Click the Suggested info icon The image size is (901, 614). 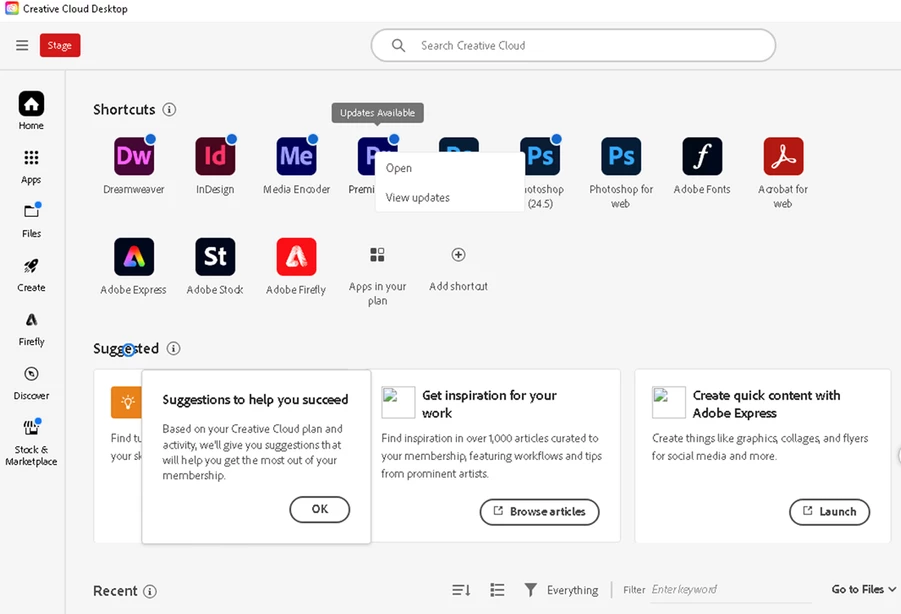[x=174, y=348]
